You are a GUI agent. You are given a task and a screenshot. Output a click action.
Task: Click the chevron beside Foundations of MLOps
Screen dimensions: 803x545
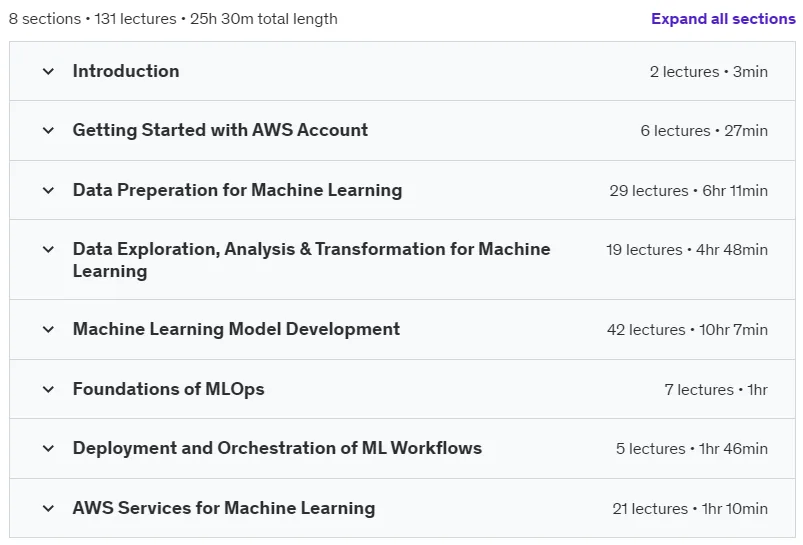click(48, 389)
